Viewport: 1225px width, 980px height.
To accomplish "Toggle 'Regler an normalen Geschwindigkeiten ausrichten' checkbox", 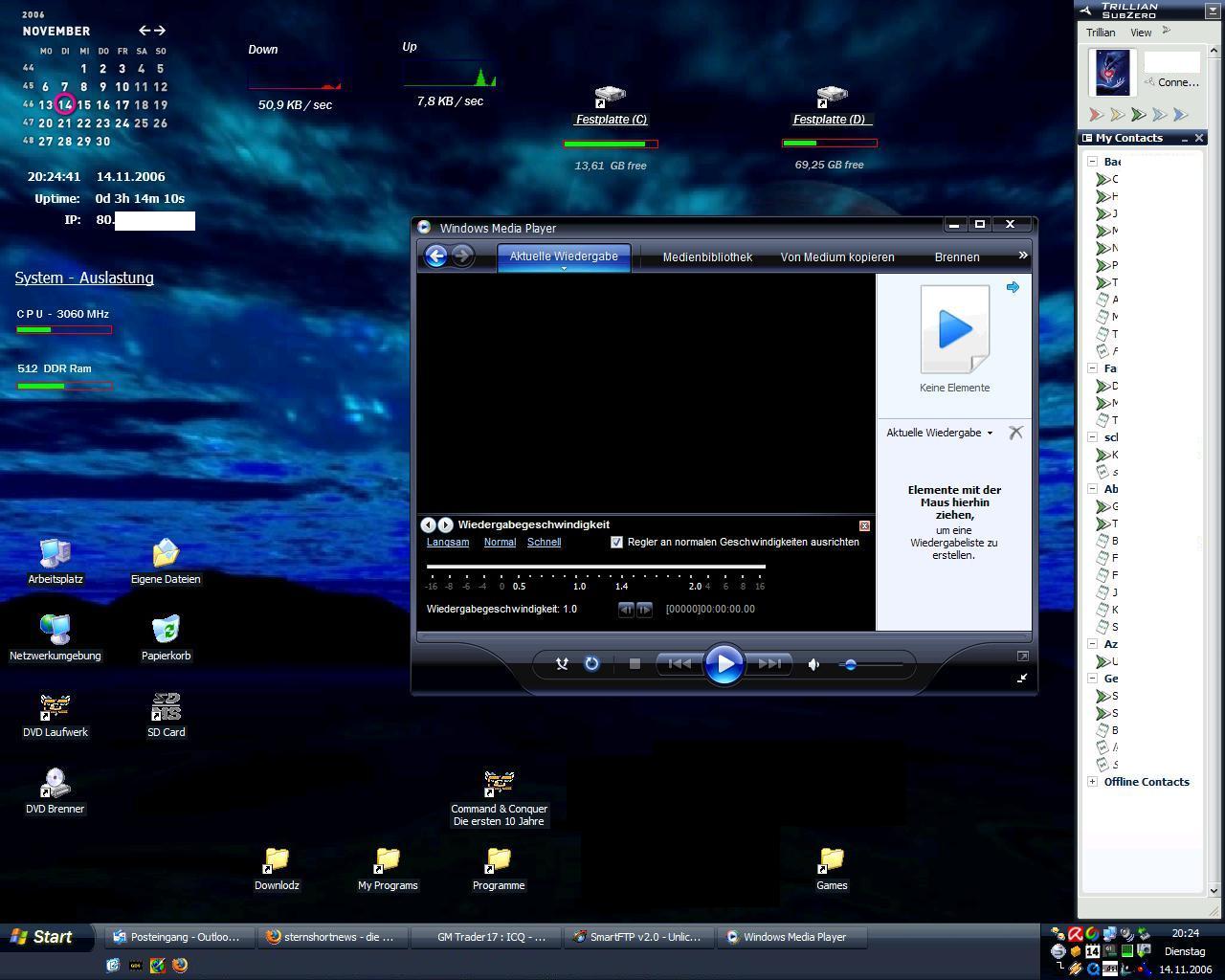I will [616, 542].
